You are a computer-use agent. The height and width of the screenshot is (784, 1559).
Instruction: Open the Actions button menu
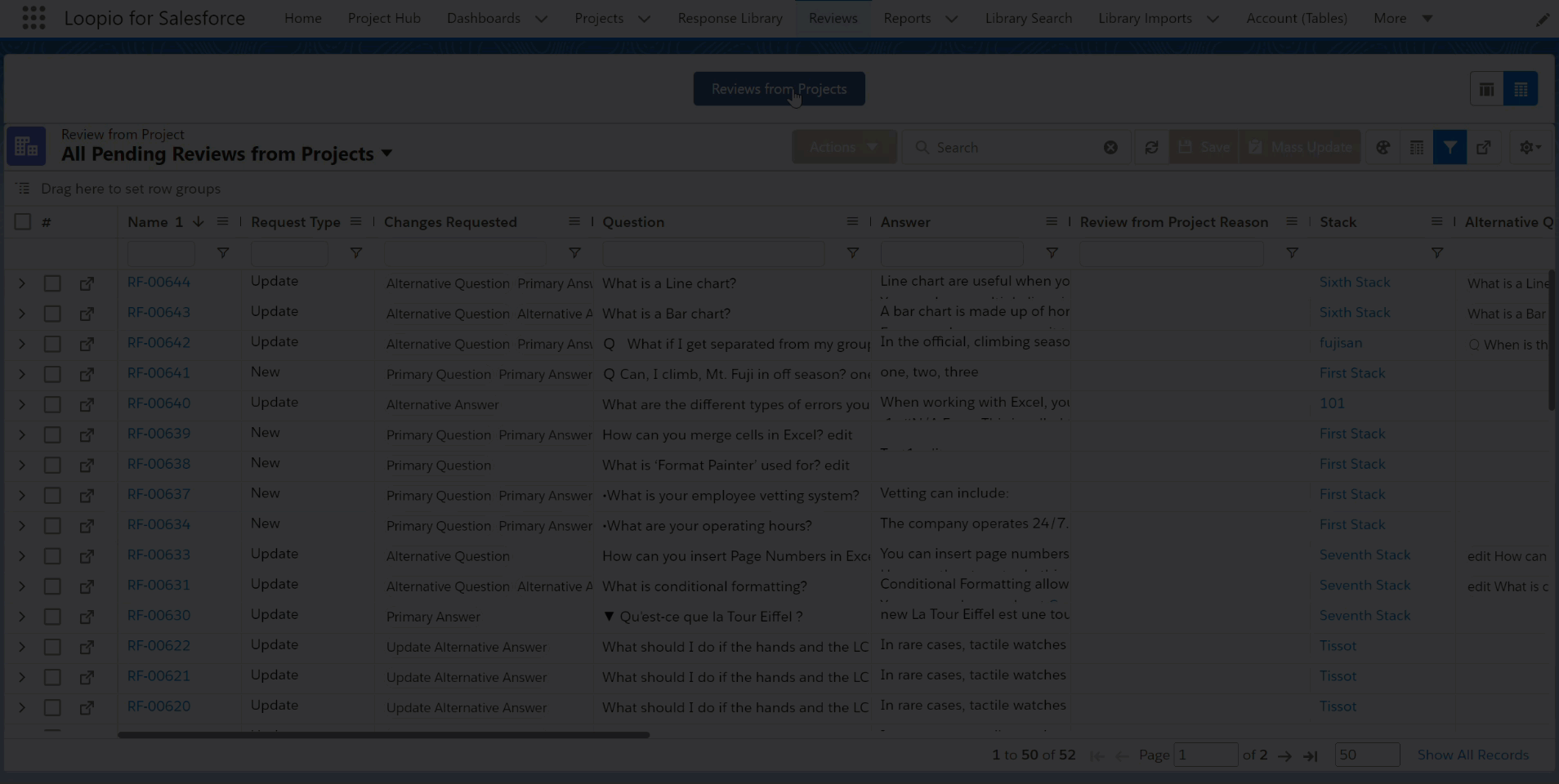coord(843,148)
